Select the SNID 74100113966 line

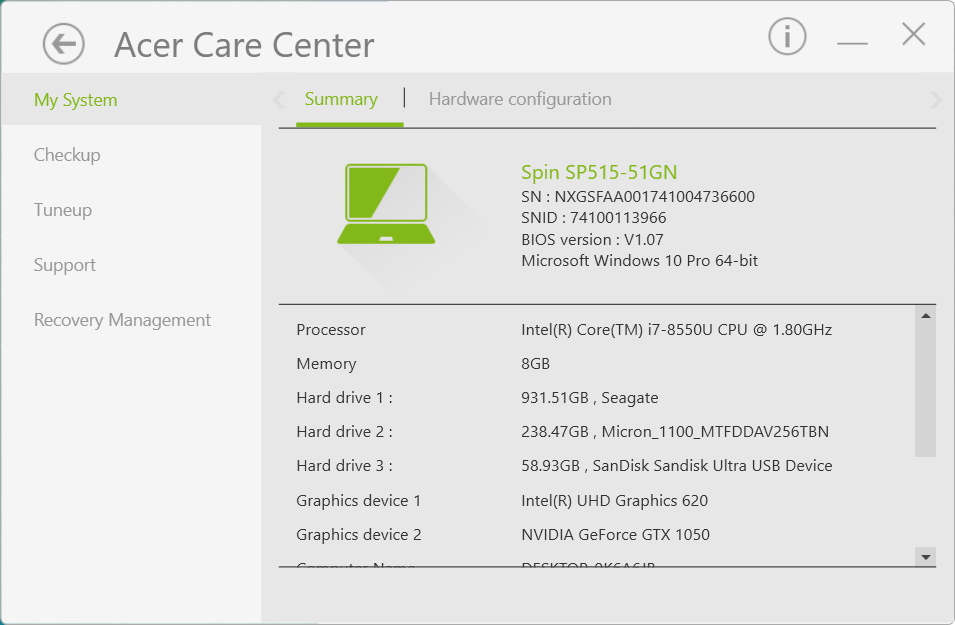tap(593, 218)
